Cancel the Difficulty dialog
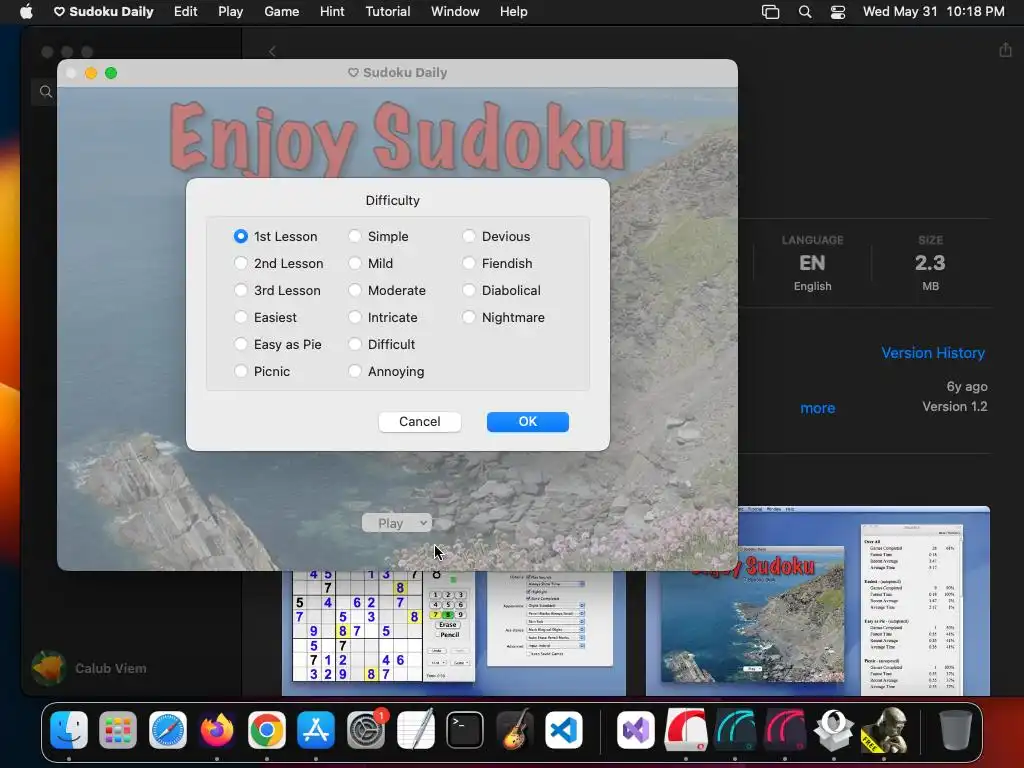The height and width of the screenshot is (768, 1024). click(x=419, y=422)
